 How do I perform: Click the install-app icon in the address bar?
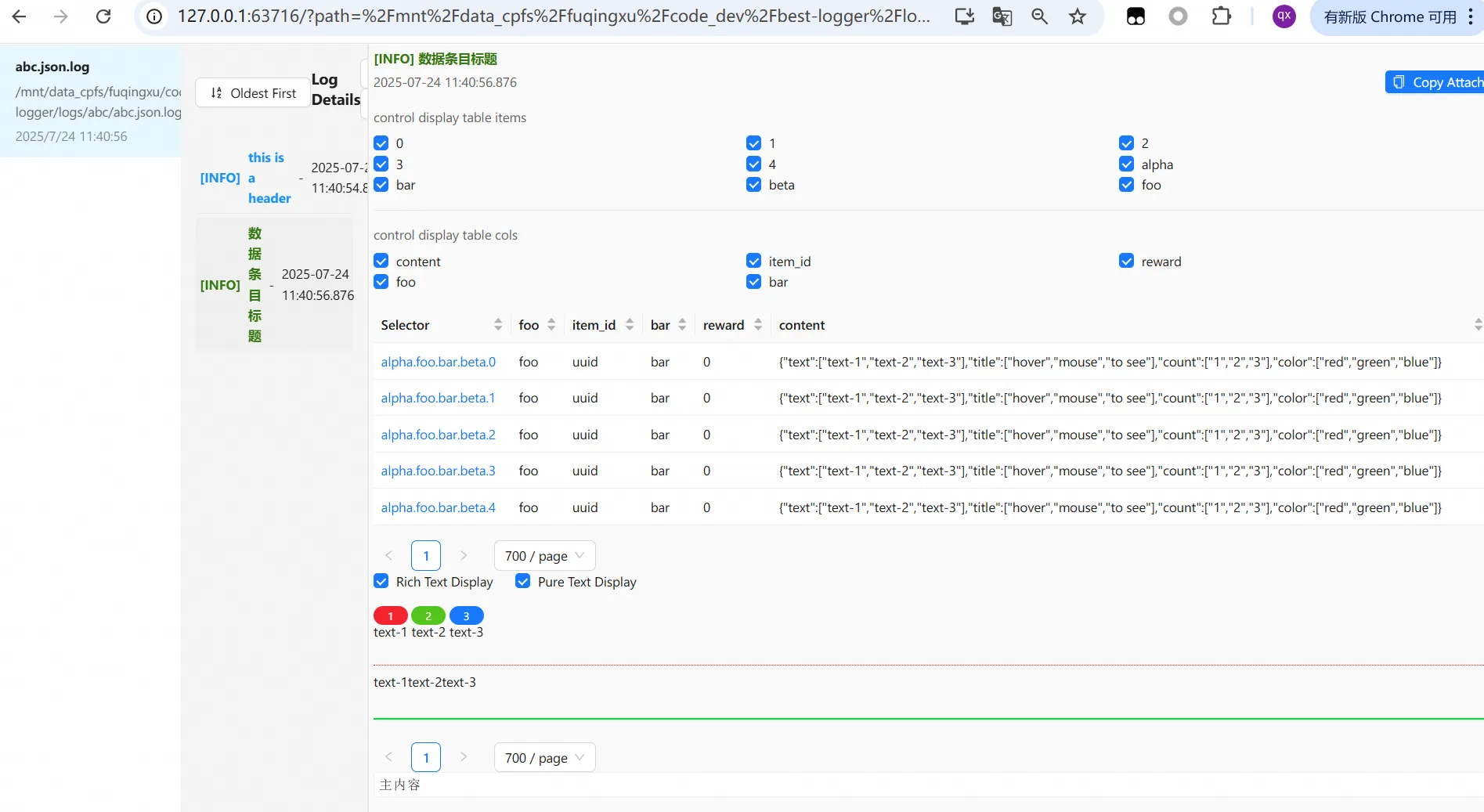point(964,16)
